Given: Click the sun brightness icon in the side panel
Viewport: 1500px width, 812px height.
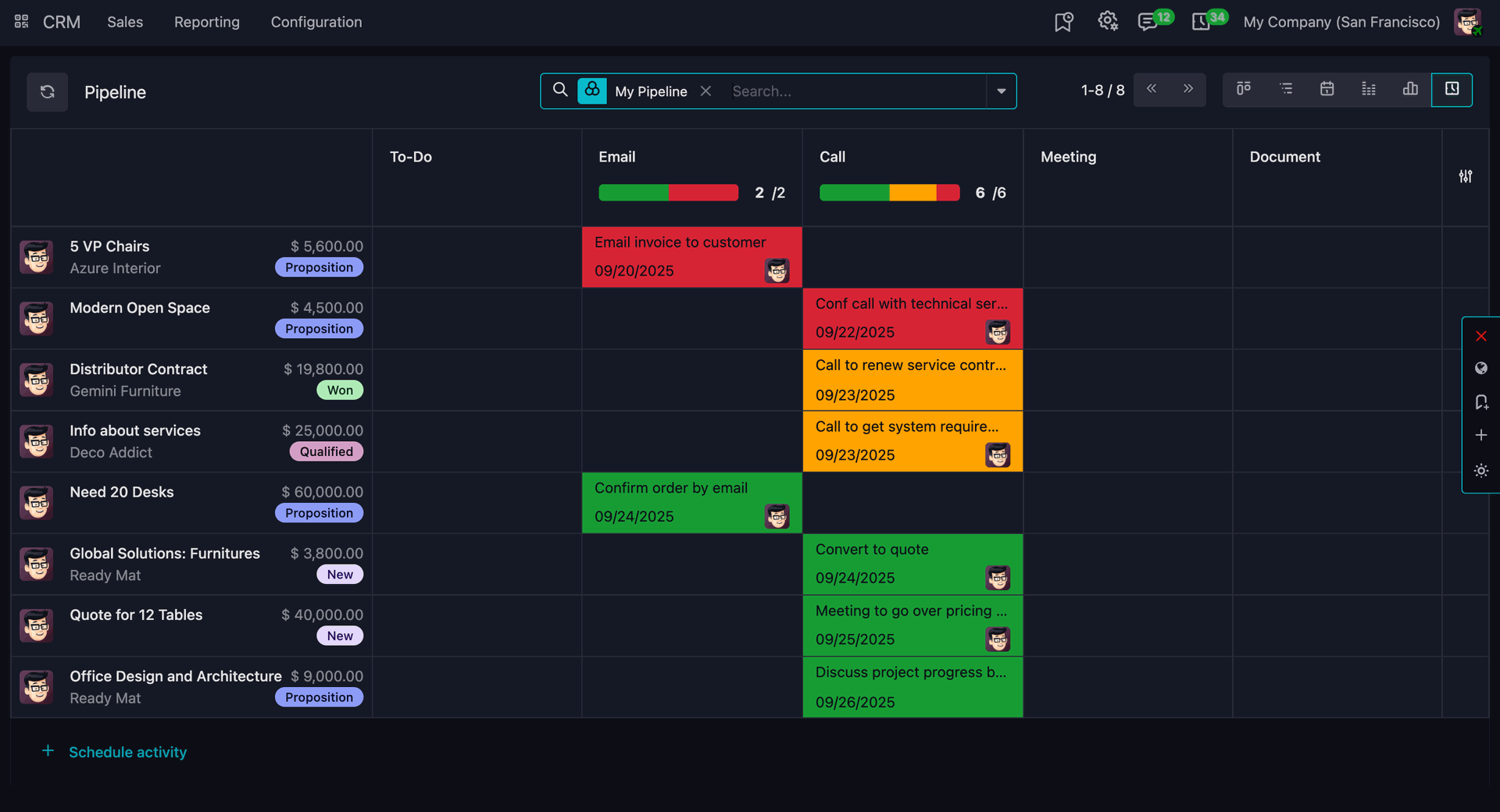Looking at the screenshot, I should click(1481, 471).
